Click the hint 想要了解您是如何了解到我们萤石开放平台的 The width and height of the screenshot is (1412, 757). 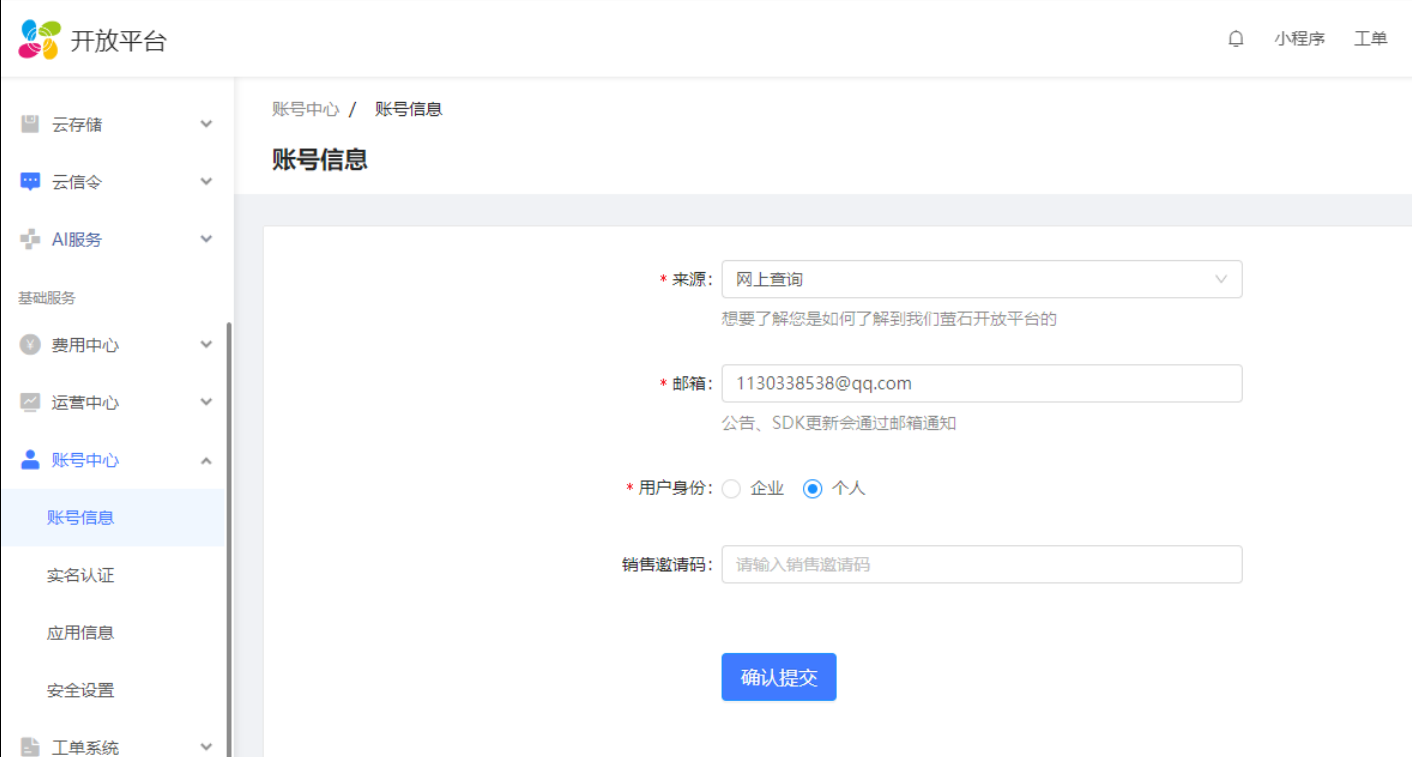889,319
